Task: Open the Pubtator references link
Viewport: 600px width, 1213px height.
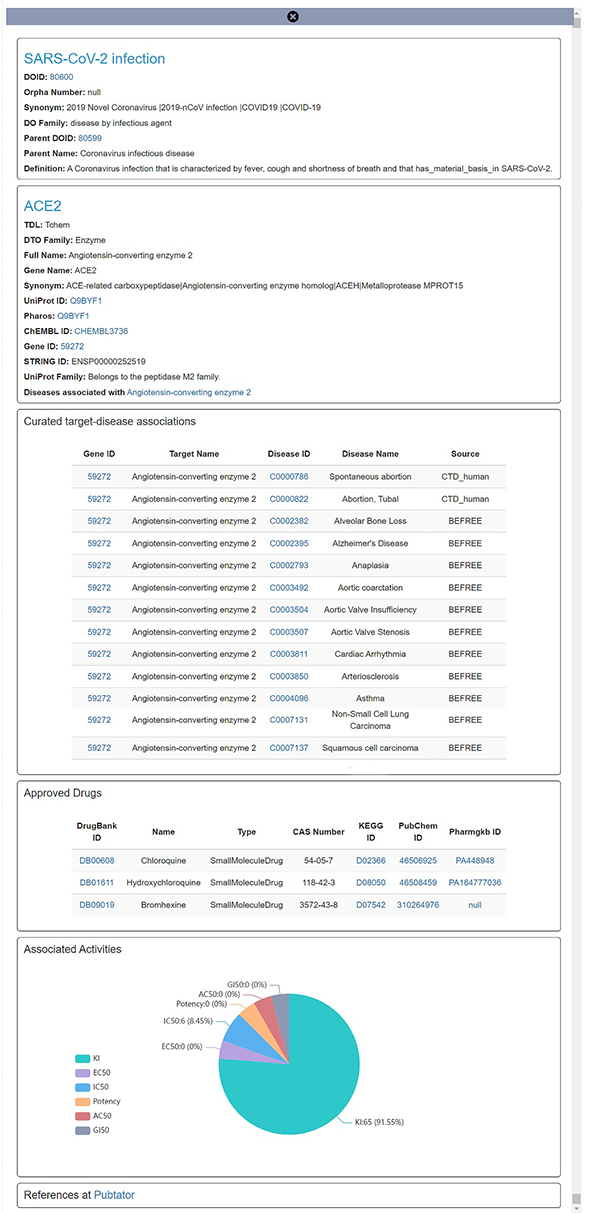Action: tap(114, 1194)
